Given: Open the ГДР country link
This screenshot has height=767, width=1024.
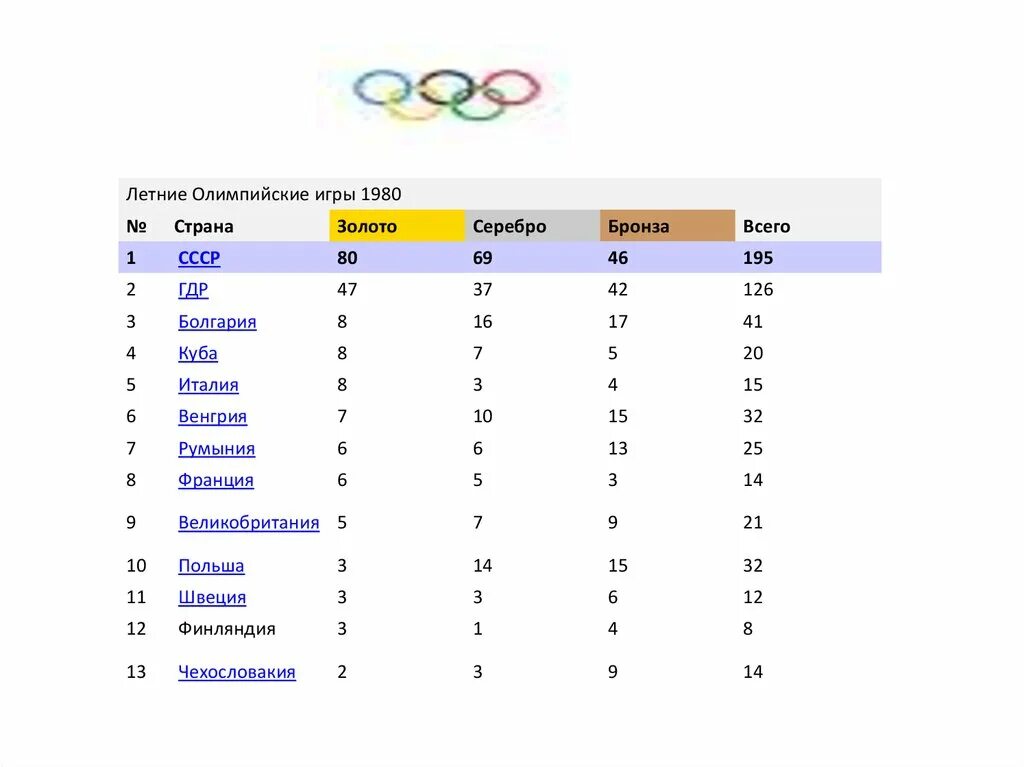Looking at the screenshot, I should pos(193,289).
